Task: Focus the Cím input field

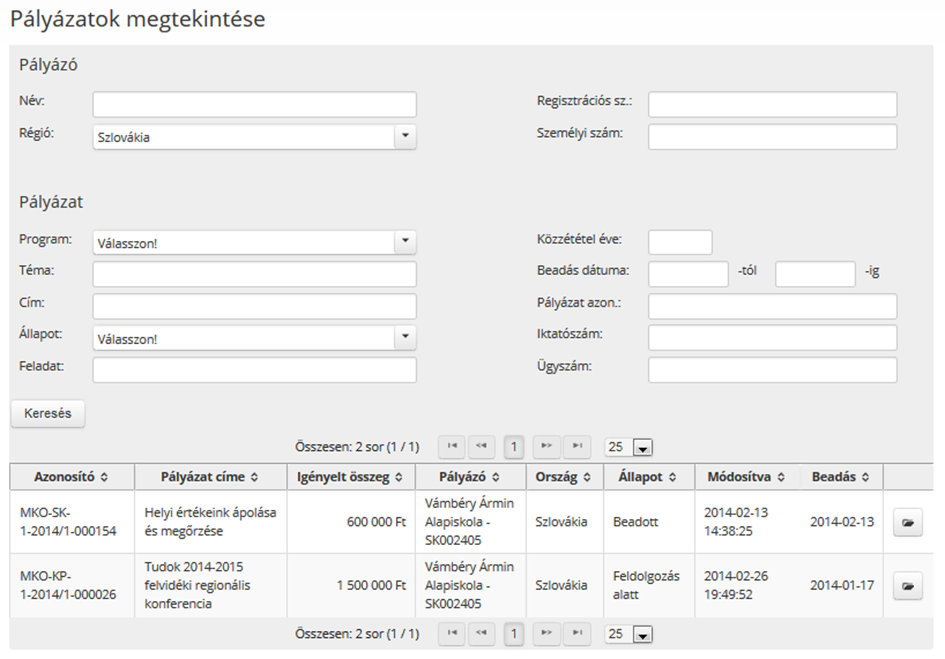Action: pyautogui.click(x=254, y=306)
